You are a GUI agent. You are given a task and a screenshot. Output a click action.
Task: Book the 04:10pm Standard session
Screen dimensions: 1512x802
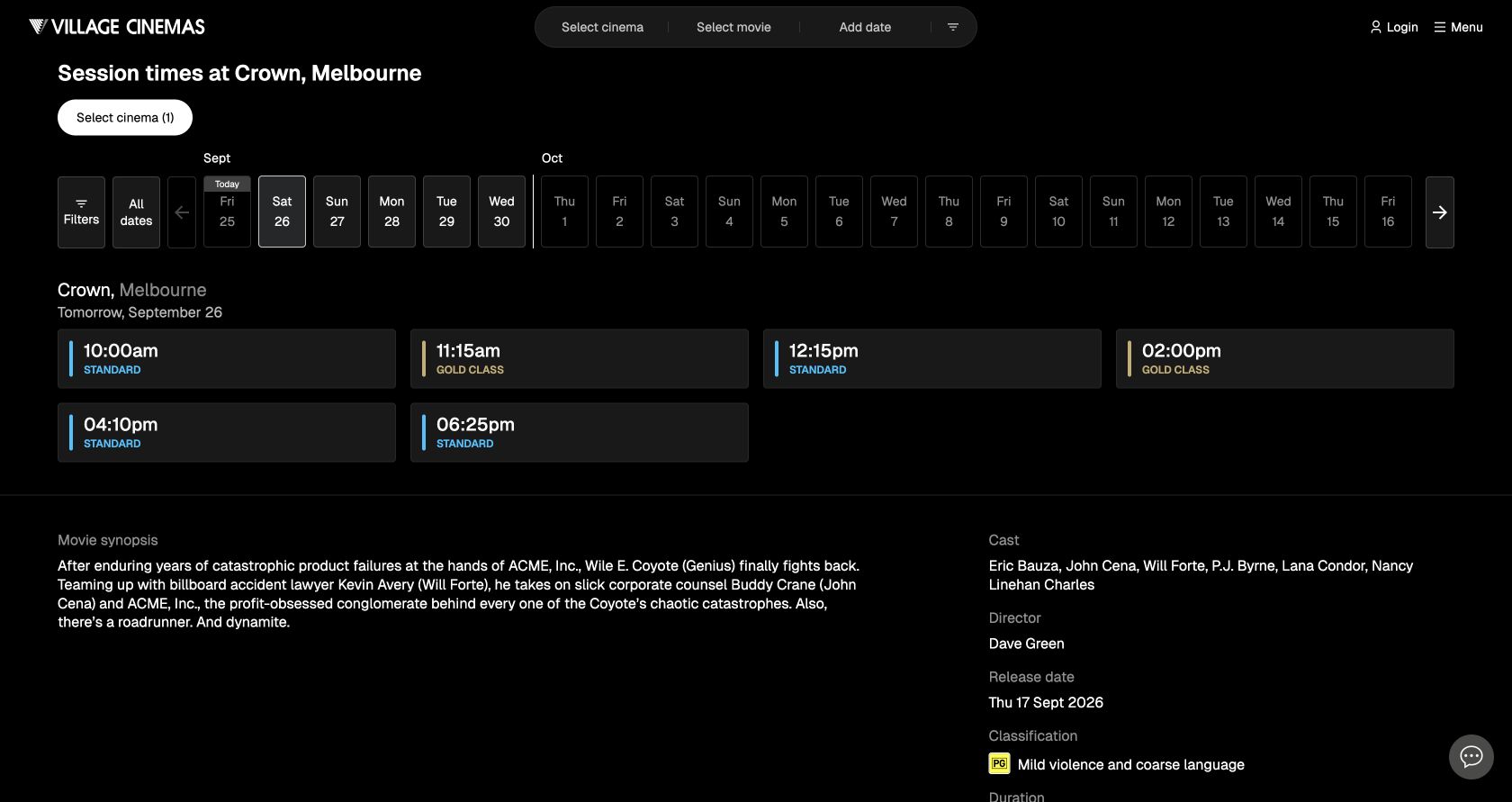227,433
